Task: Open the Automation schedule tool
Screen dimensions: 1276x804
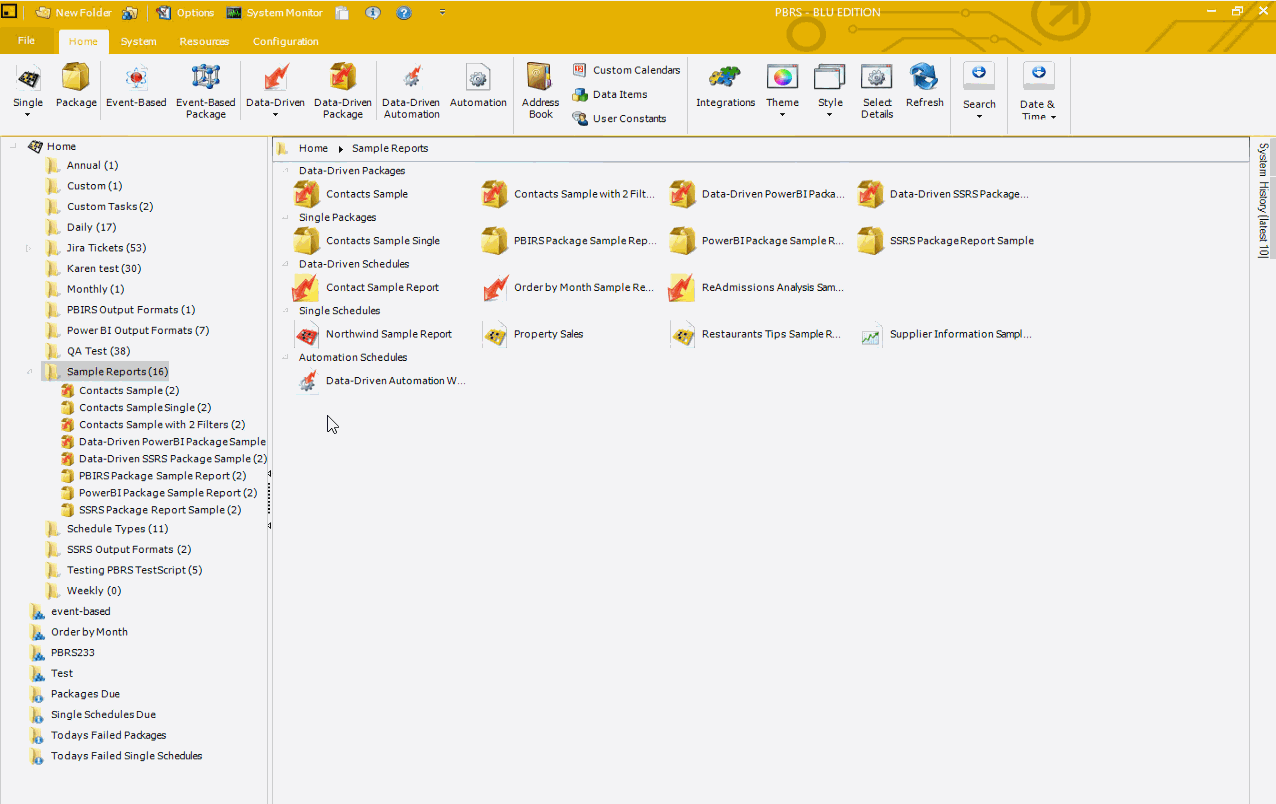Action: pos(478,84)
